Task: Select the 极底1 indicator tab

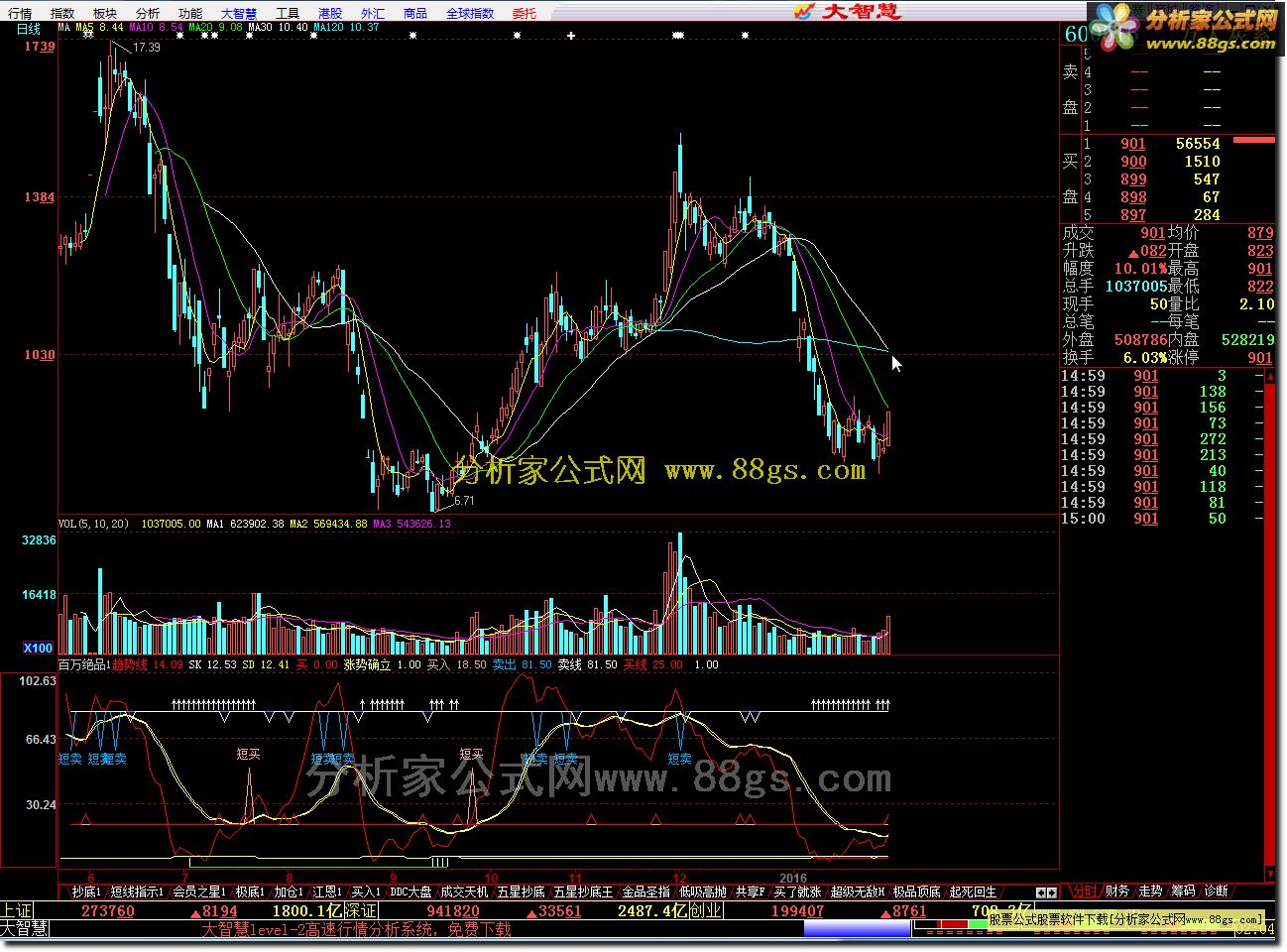Action: [x=250, y=892]
